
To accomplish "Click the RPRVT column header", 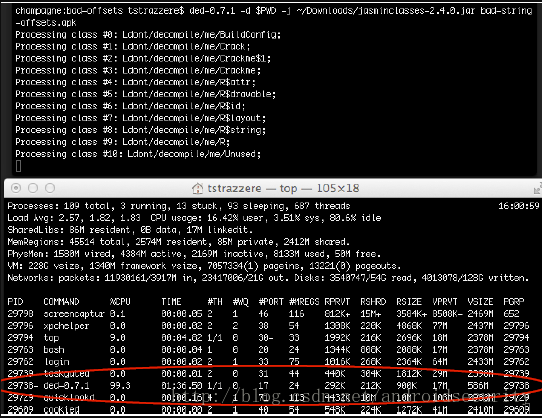I will [x=337, y=302].
